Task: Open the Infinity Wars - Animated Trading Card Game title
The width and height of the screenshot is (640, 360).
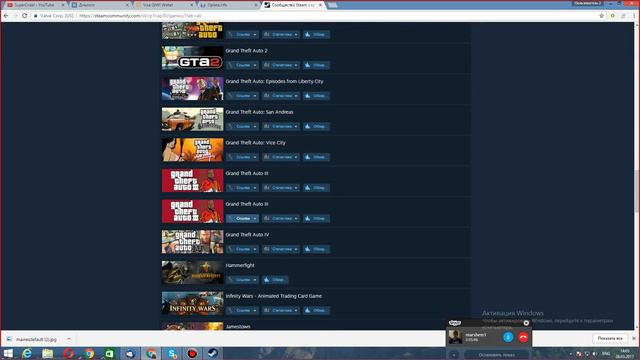Action: (274, 296)
